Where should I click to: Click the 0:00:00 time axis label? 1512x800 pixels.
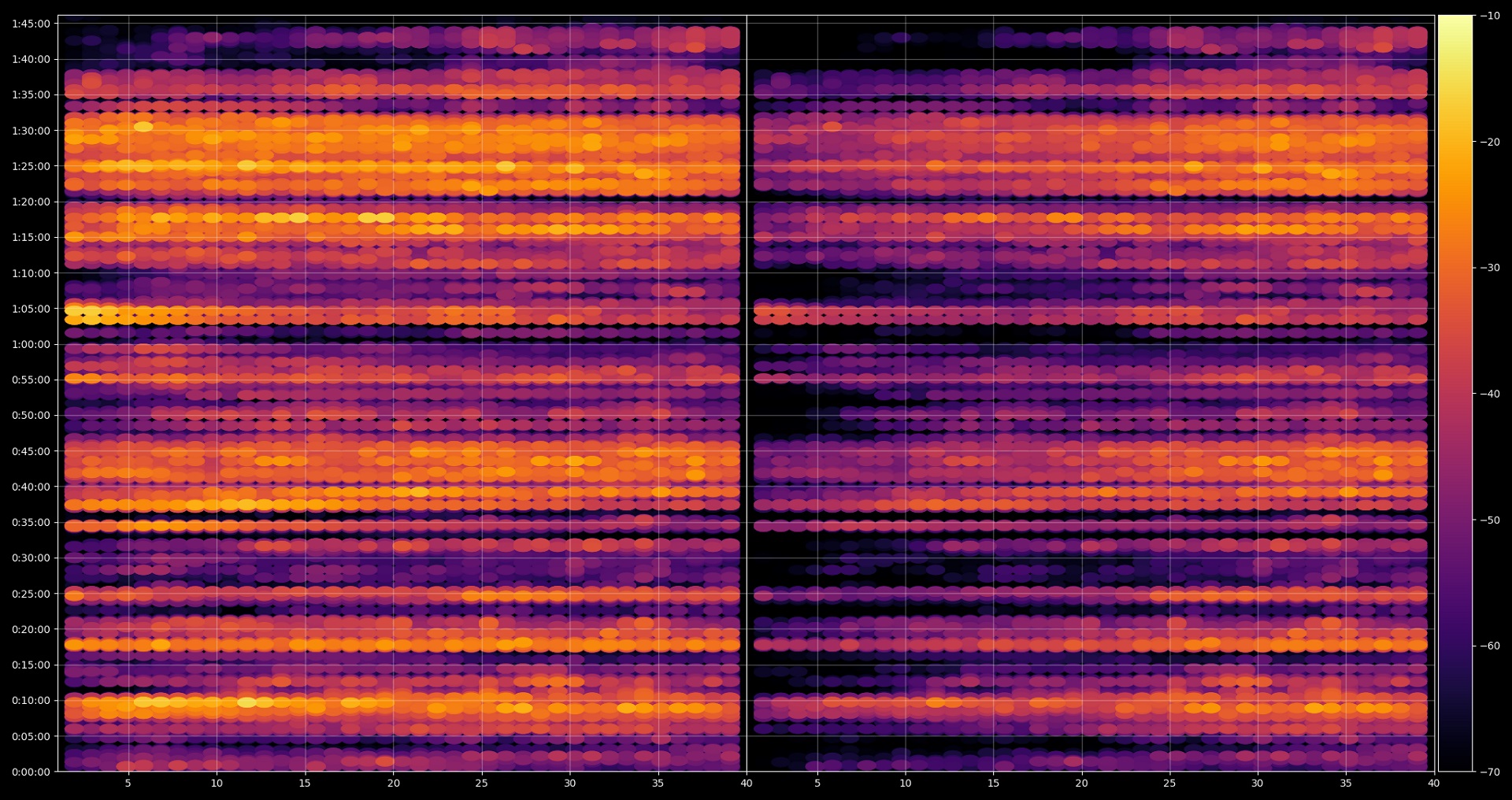tap(31, 772)
